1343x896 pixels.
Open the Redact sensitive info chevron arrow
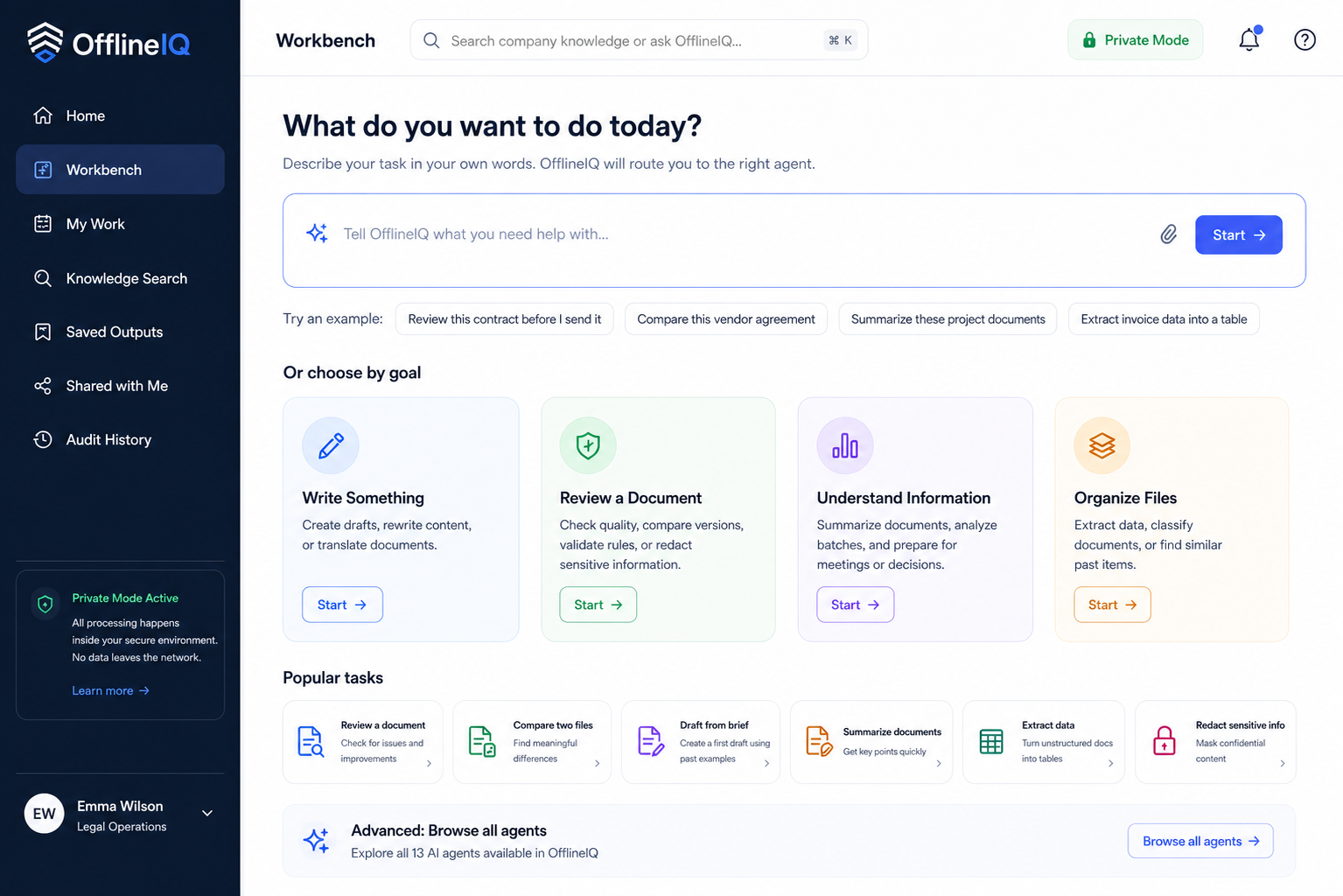(1283, 763)
